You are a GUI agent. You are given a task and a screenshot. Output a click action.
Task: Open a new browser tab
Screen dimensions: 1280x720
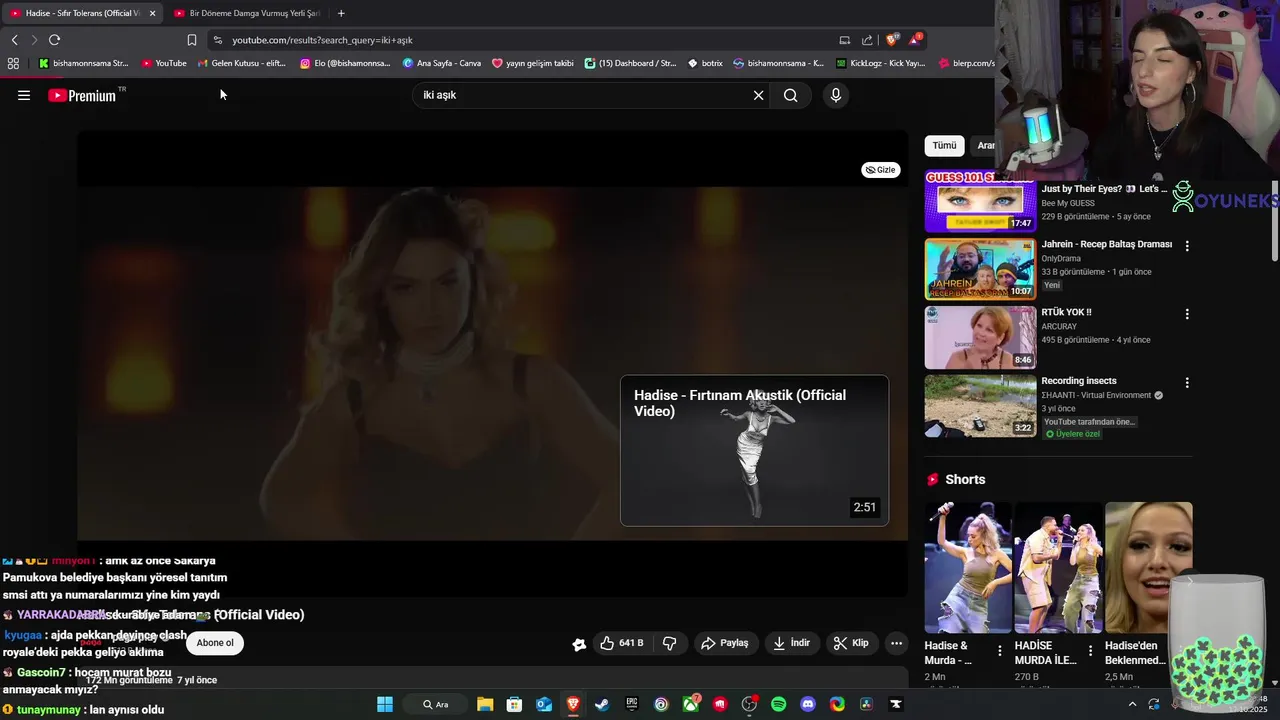tap(341, 13)
